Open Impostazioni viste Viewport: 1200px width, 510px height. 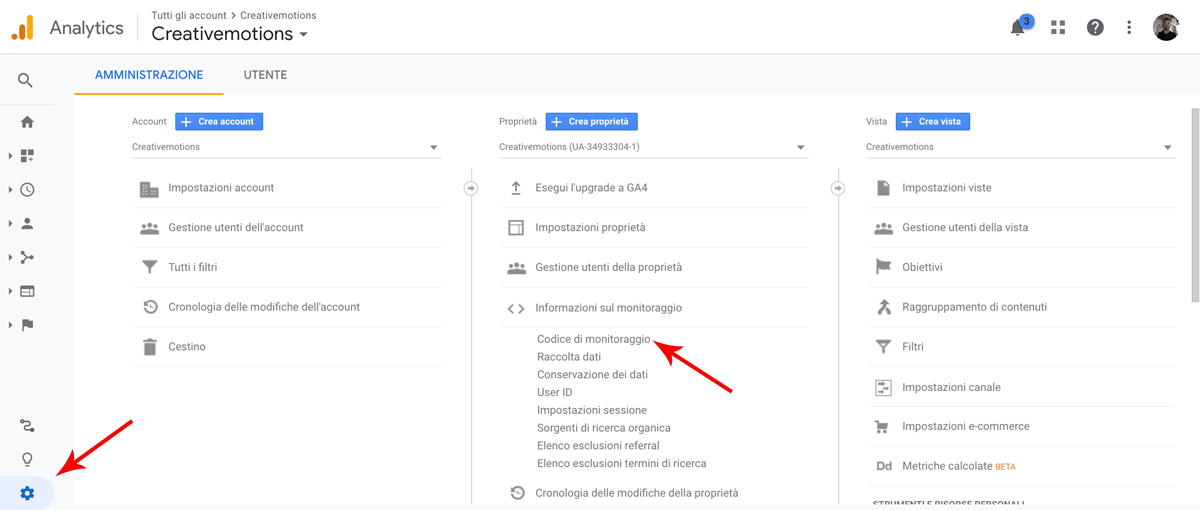(x=947, y=188)
